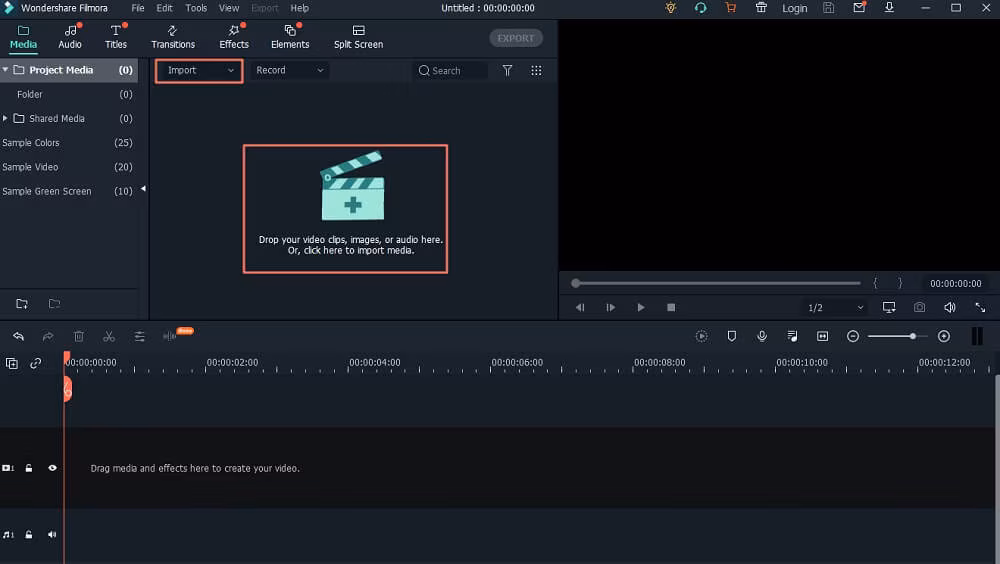Click the add marker shield icon
Viewport: 1000px width, 564px height.
click(x=732, y=337)
